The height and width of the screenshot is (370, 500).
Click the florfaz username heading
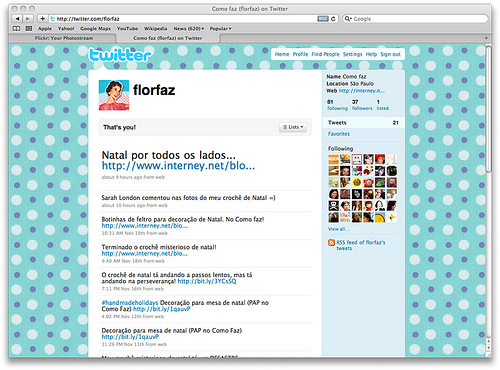tap(154, 90)
